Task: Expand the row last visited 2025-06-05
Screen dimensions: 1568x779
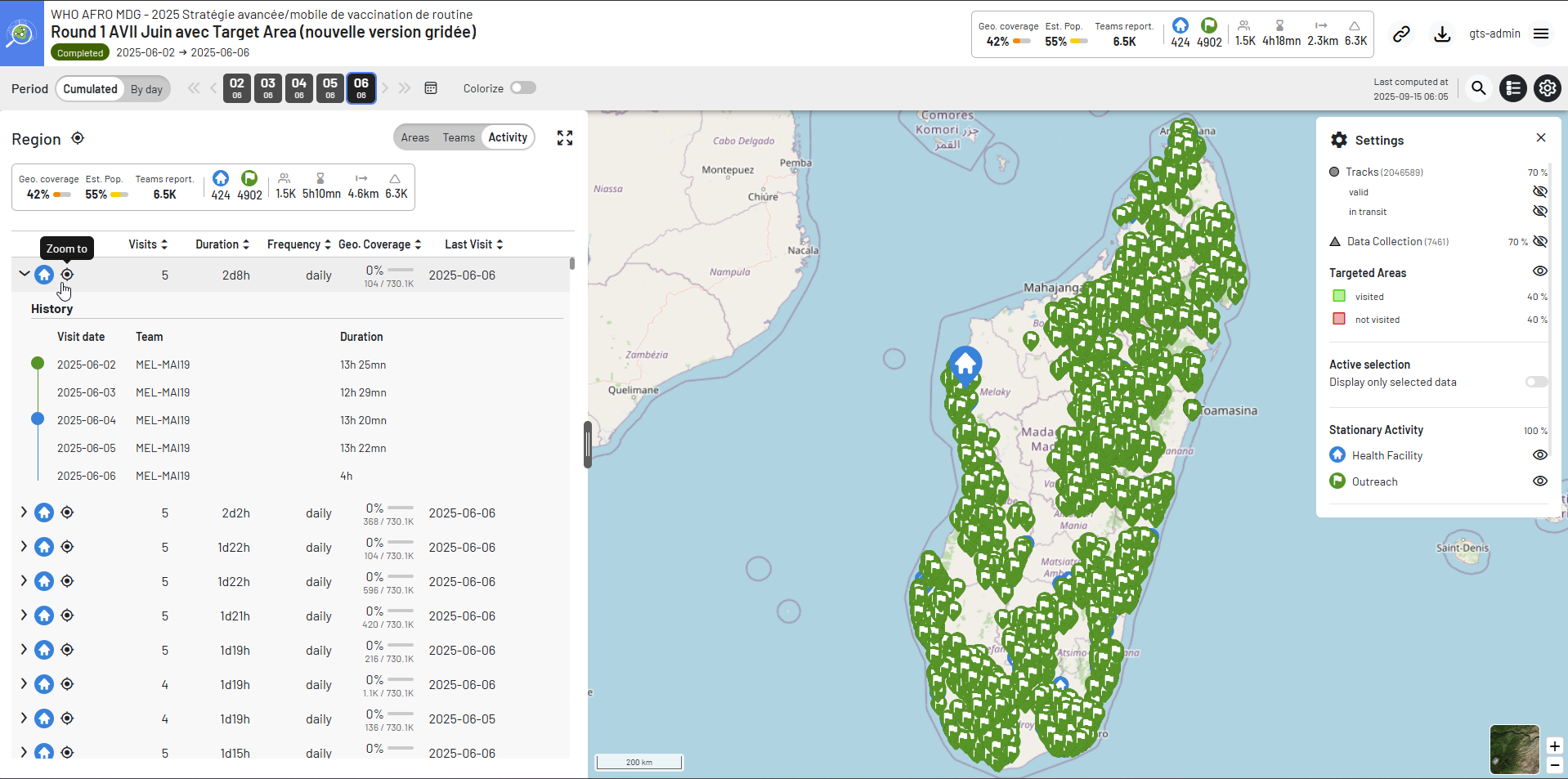Action: [24, 719]
